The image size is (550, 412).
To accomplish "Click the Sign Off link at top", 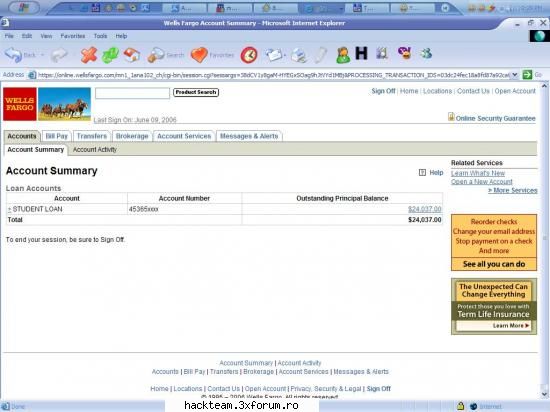I will click(x=383, y=91).
